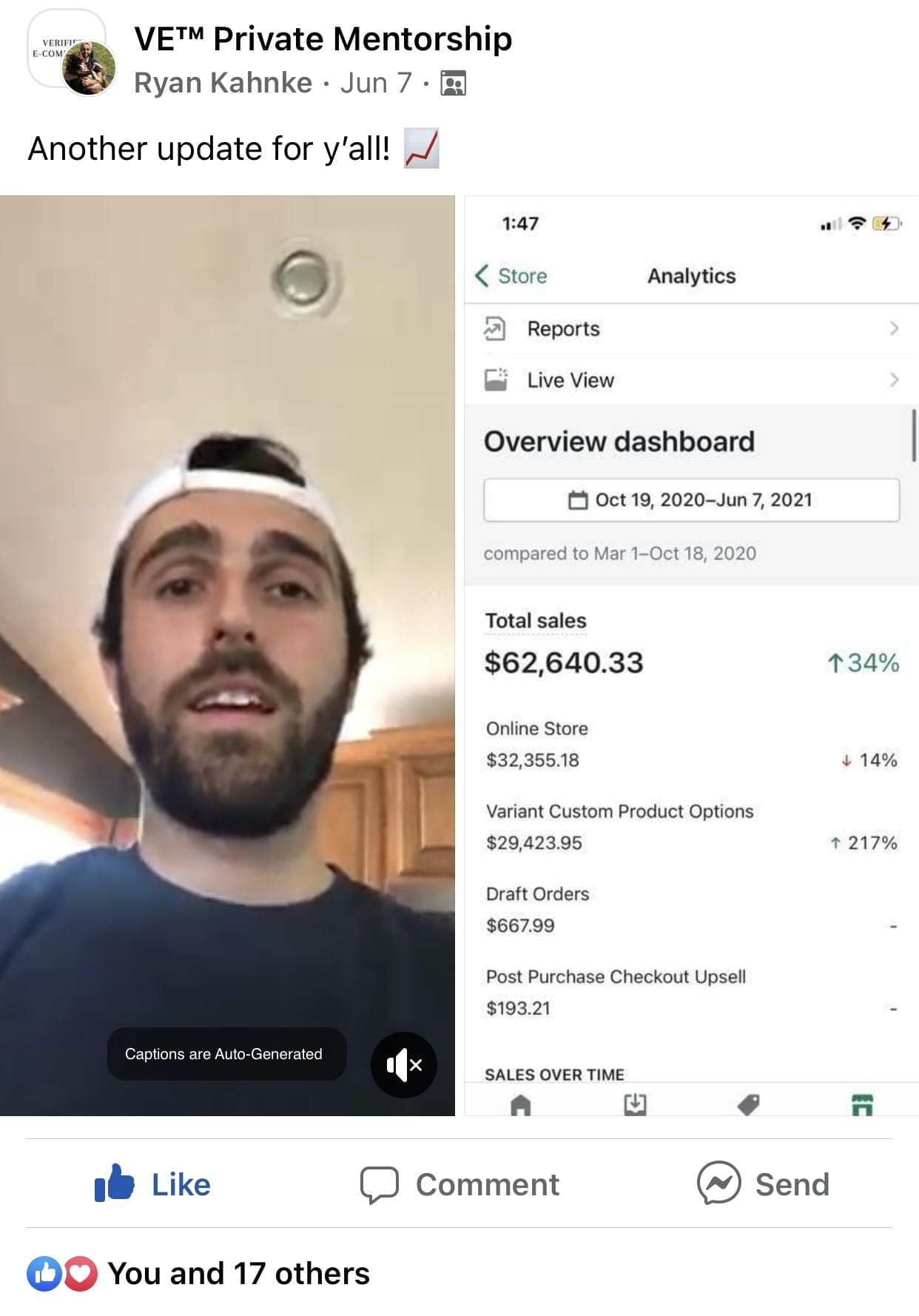
Task: Open Ryan Kahnke's profile link
Action: click(x=223, y=83)
